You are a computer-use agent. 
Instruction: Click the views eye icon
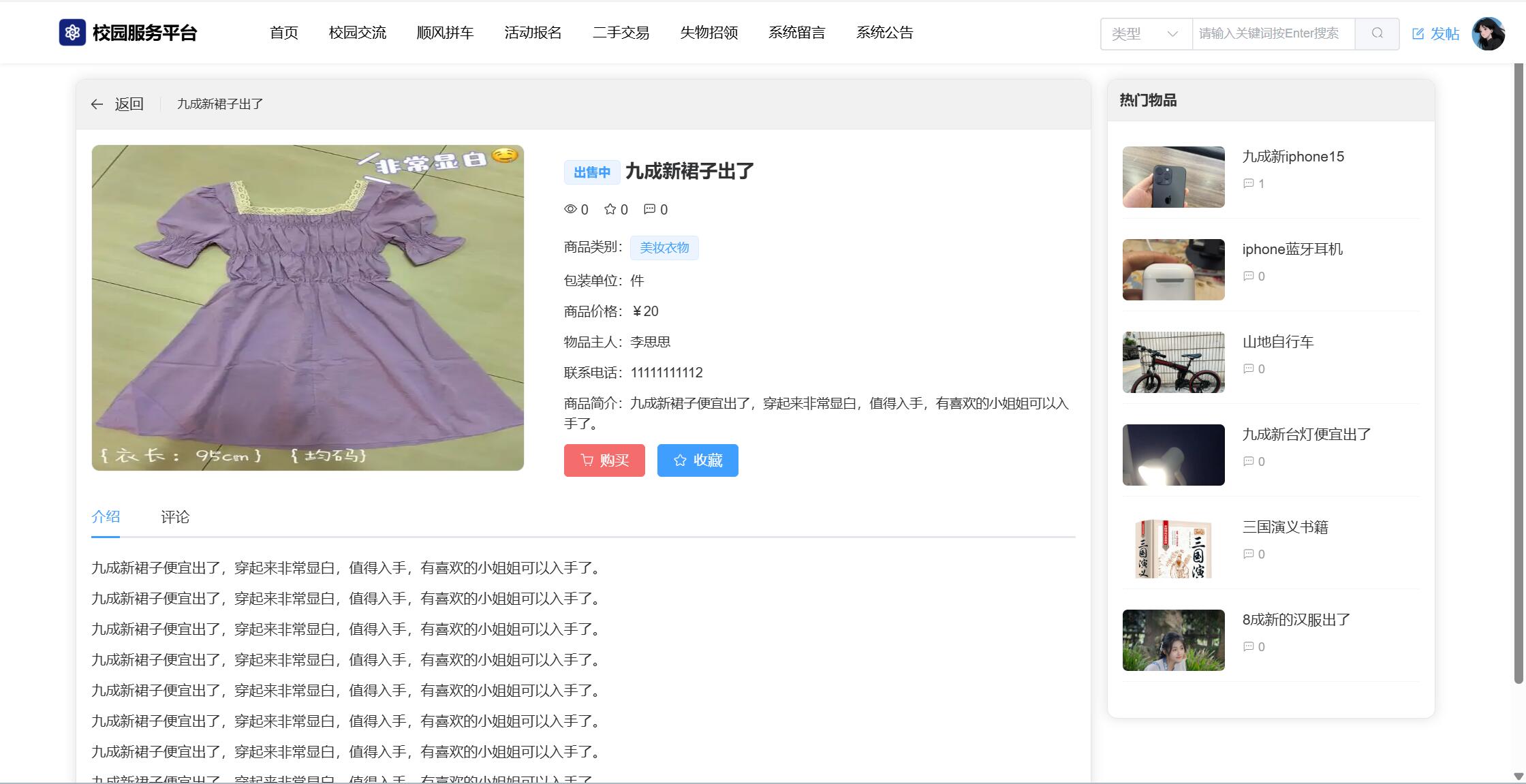point(570,209)
